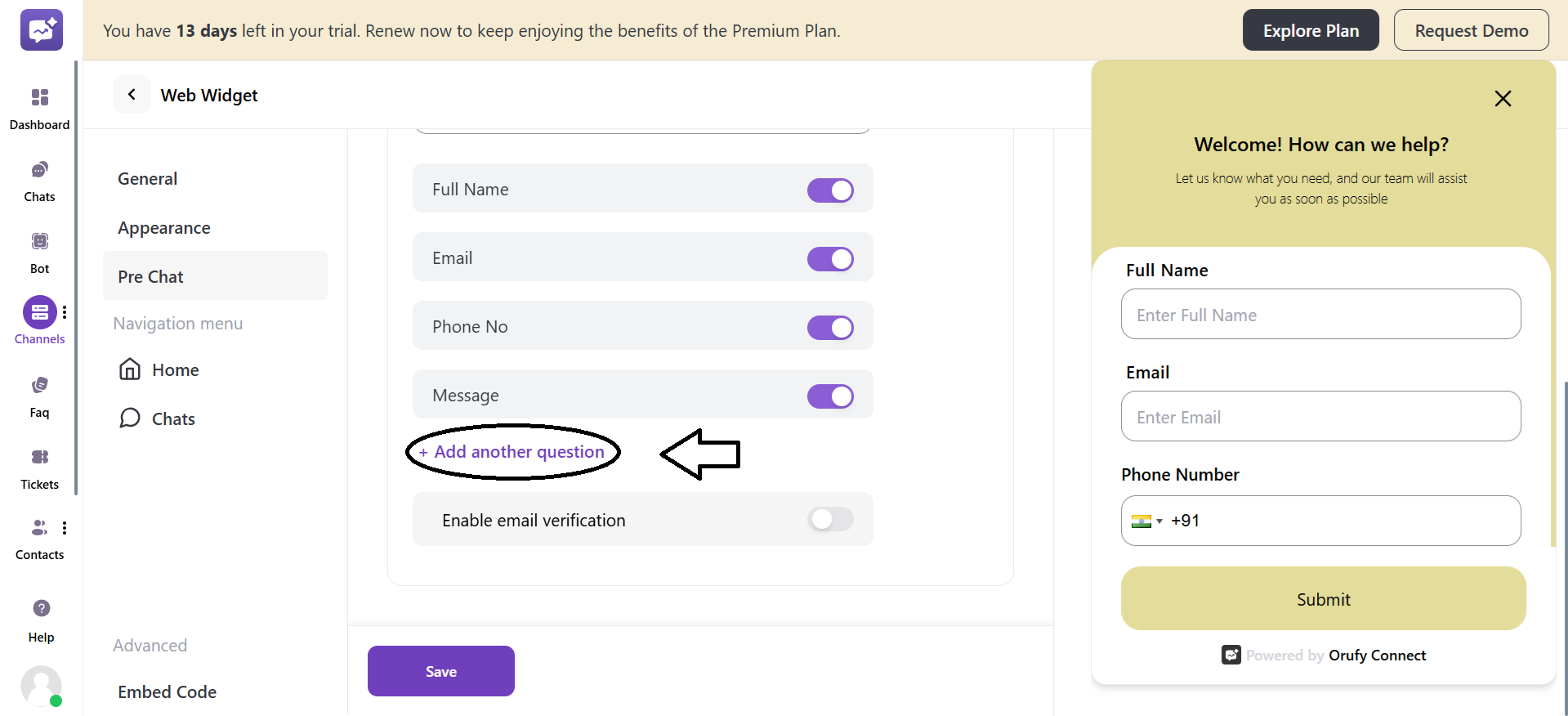Click the Explore Plan button
This screenshot has height=716, width=1568.
tap(1310, 29)
